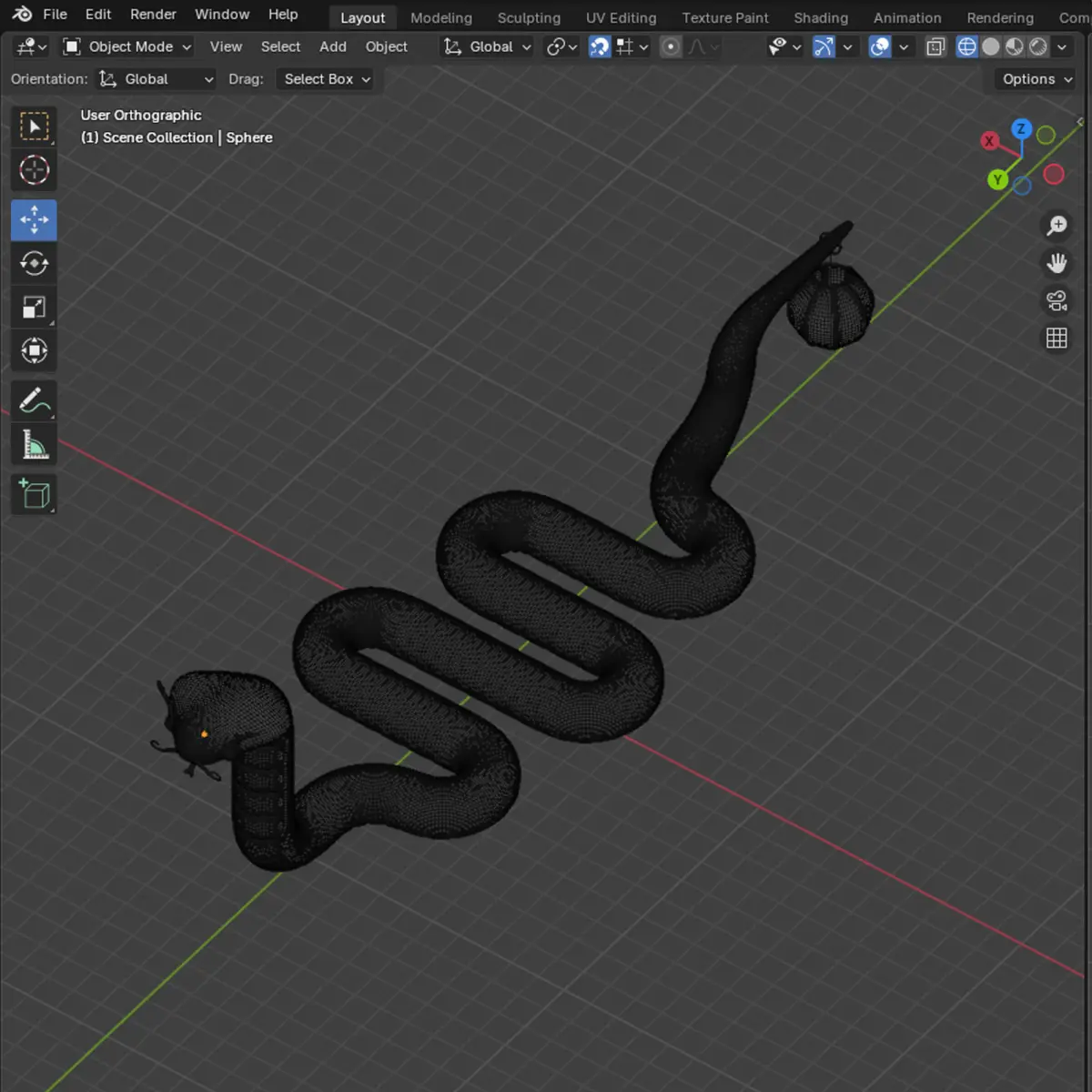Screen dimensions: 1092x1092
Task: Toggle proportional editing
Action: [x=671, y=46]
